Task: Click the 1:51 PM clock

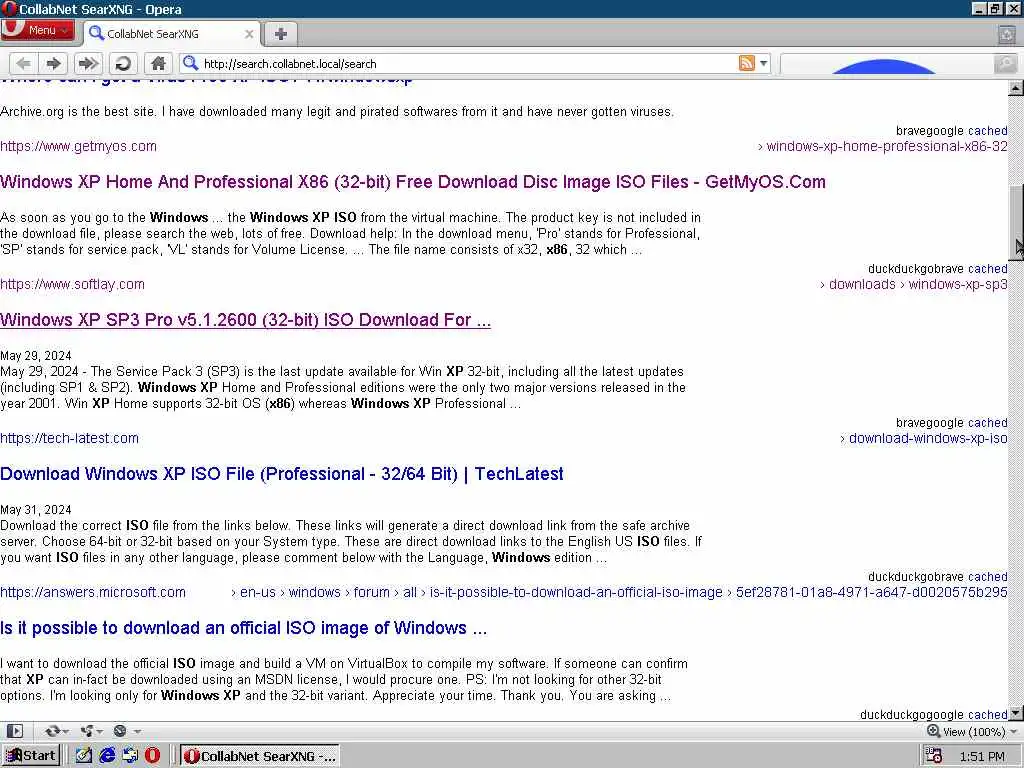Action: point(982,756)
